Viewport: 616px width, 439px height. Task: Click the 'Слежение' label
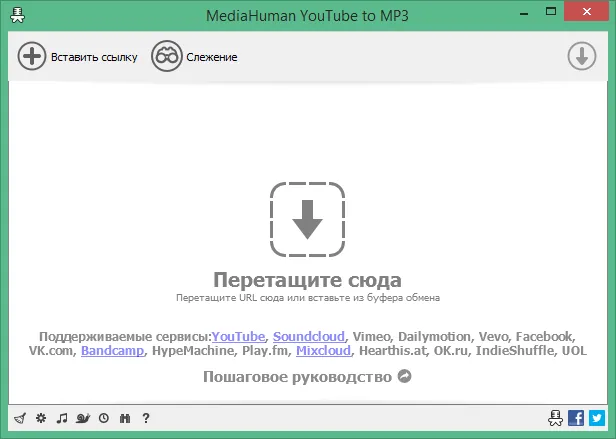[x=212, y=57]
